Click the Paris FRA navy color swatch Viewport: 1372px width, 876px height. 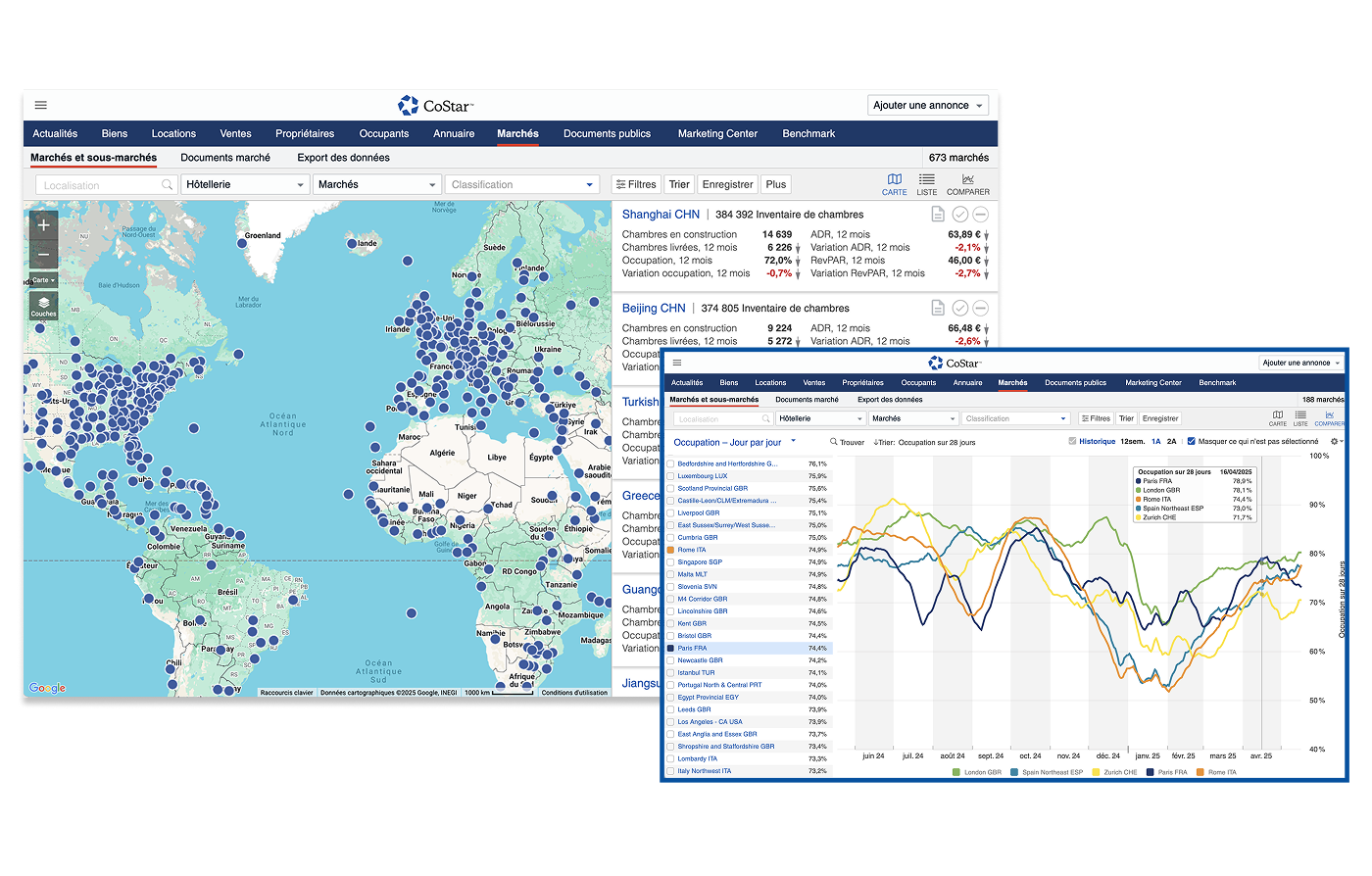(670, 648)
